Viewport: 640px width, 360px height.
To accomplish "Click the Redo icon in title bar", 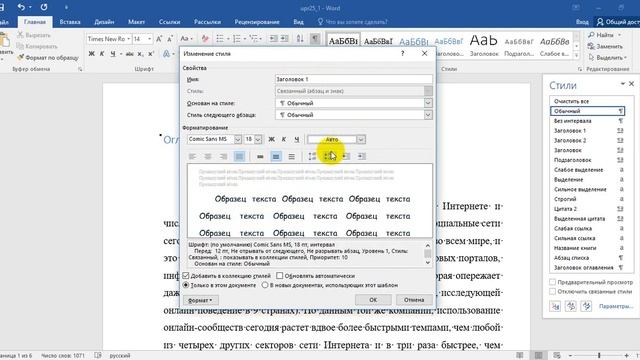I will tap(44, 7).
